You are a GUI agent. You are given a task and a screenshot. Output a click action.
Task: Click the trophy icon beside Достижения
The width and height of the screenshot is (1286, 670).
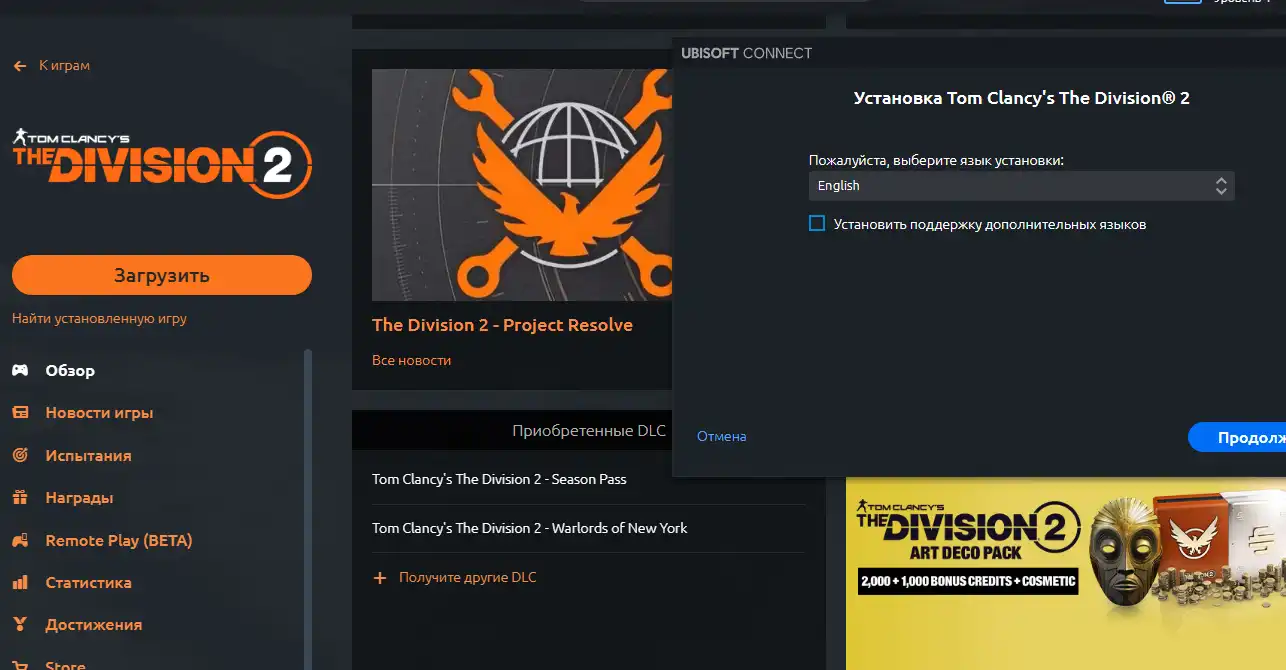tap(20, 625)
